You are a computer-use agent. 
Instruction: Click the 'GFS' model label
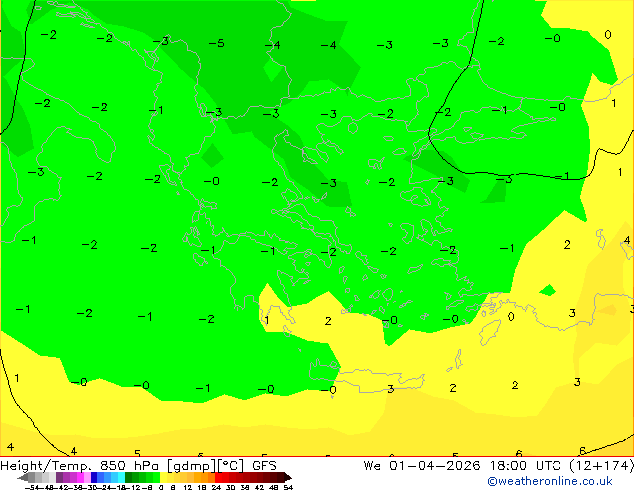tap(264, 466)
